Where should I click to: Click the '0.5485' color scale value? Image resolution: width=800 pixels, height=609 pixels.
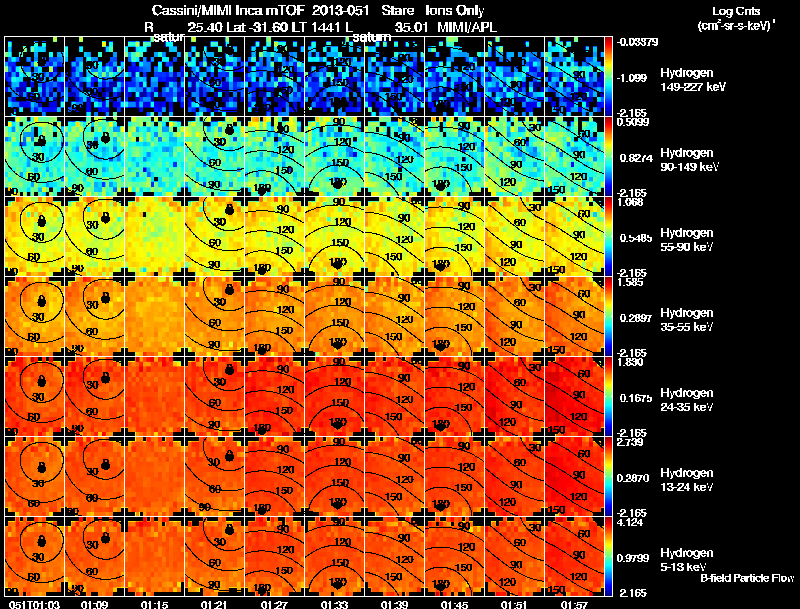click(636, 238)
